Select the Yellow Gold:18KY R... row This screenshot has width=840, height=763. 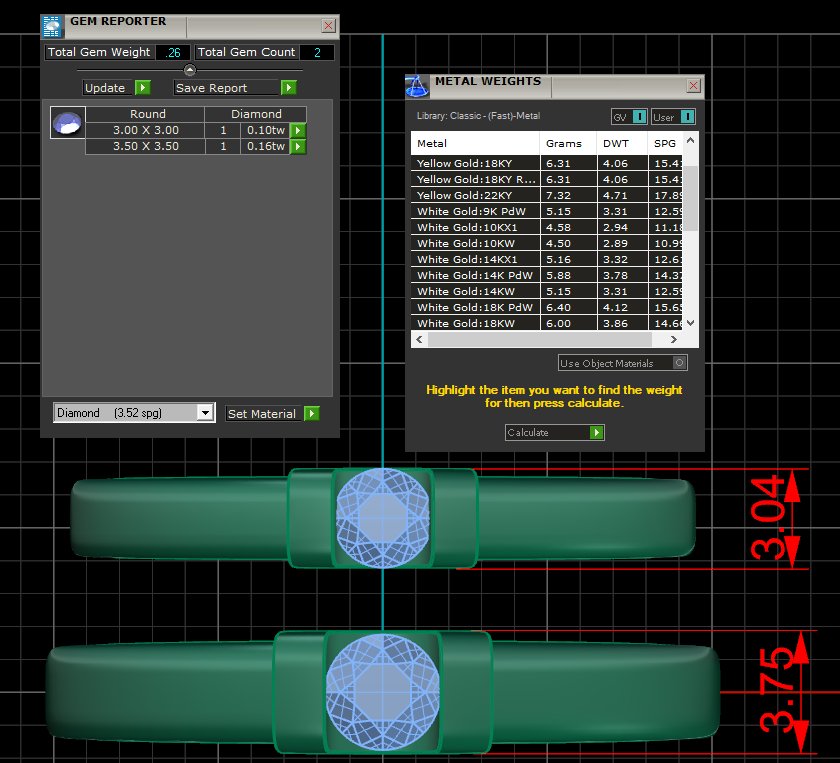coord(546,179)
